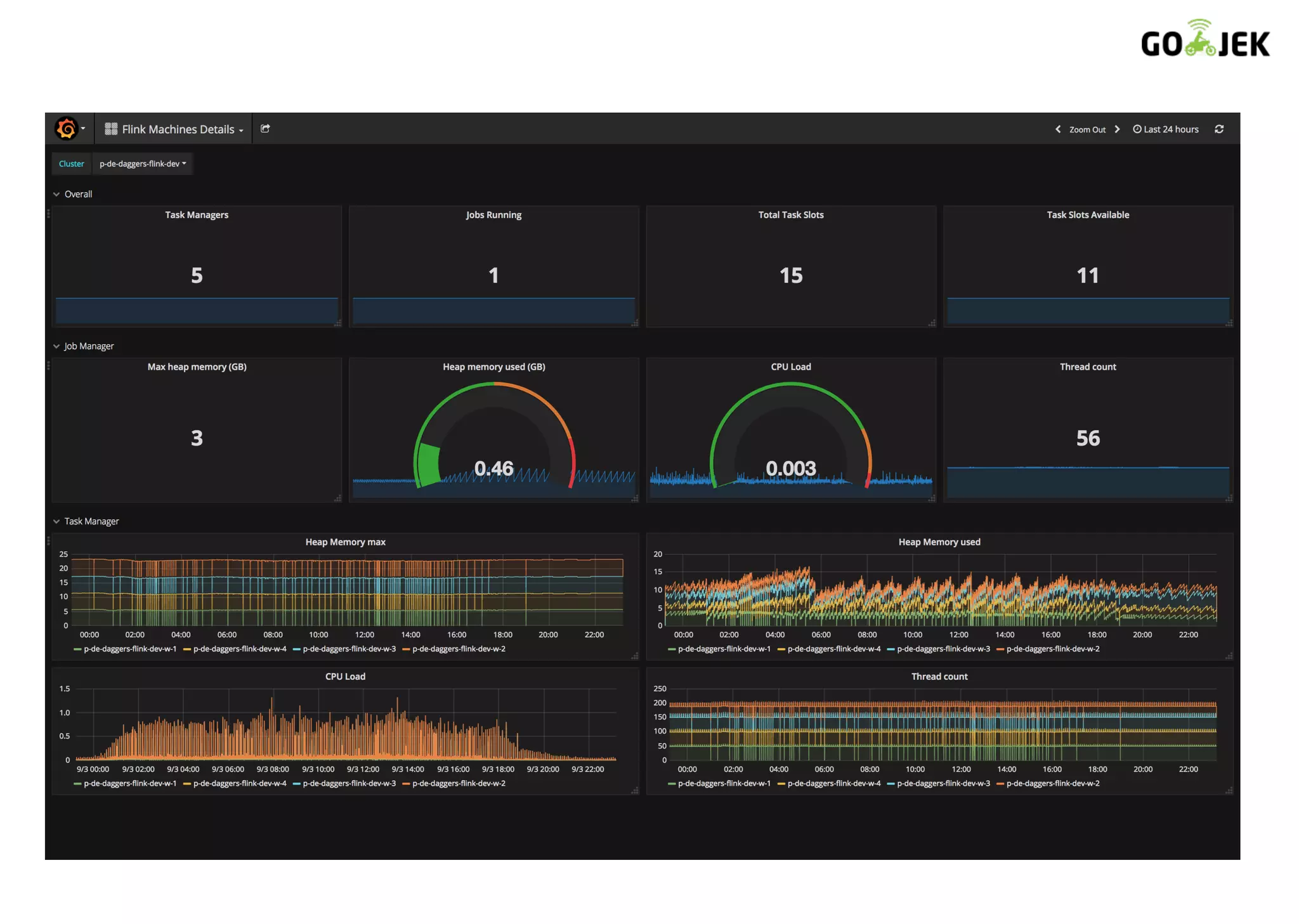Open the Flink Machines Details dashboard picker
This screenshot has width=1299, height=924.
[x=178, y=129]
